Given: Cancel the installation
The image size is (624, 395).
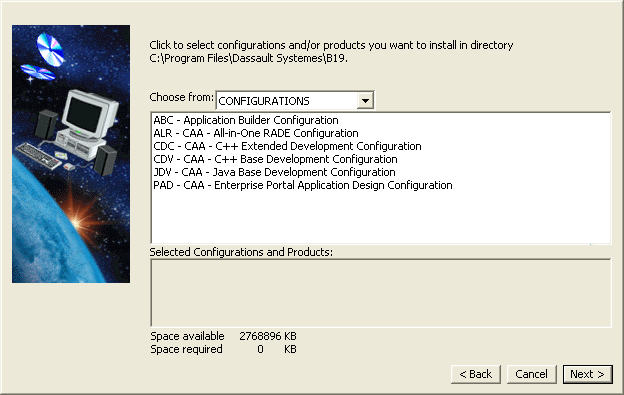Looking at the screenshot, I should 531,374.
